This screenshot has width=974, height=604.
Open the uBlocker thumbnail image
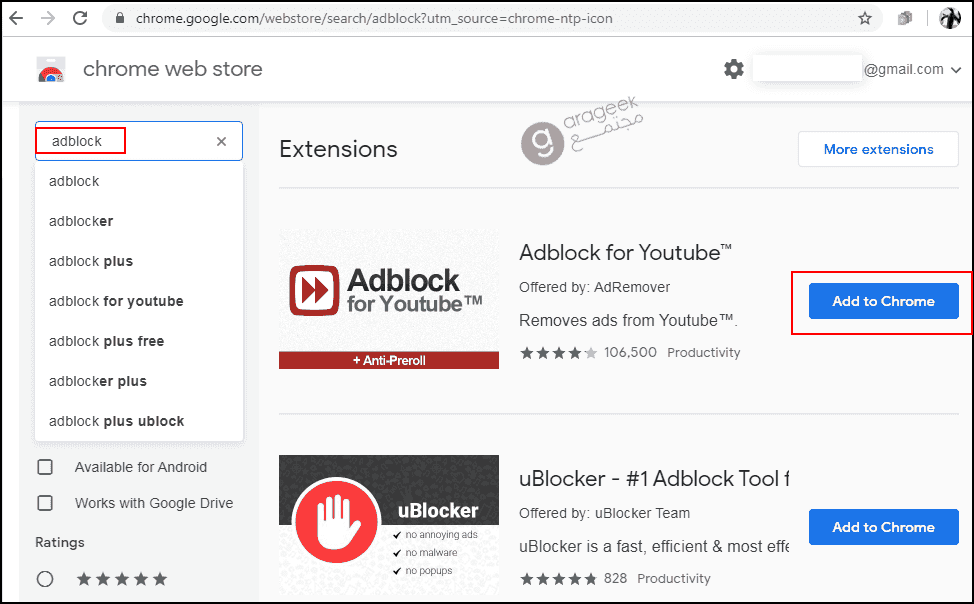389,525
